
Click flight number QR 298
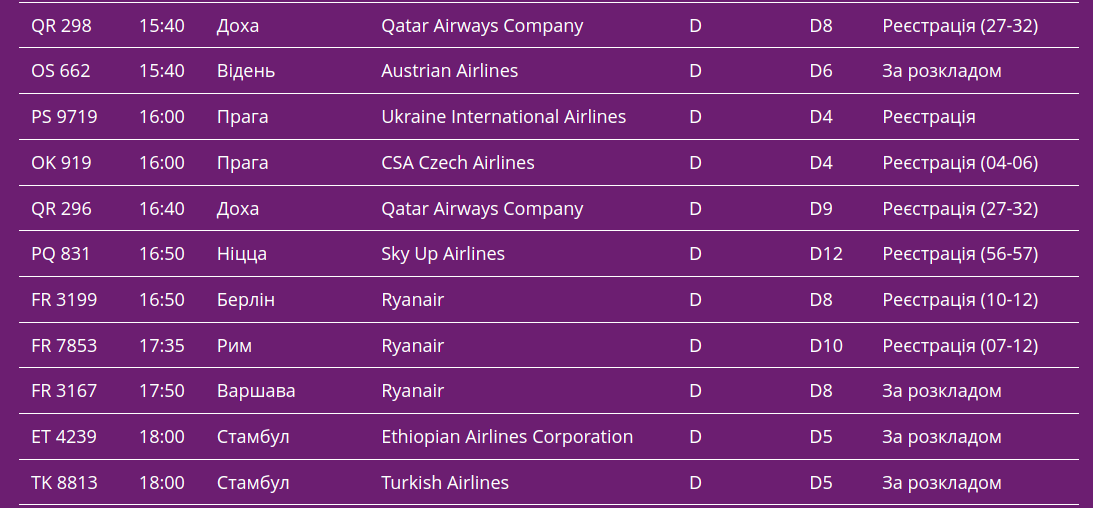(x=61, y=26)
